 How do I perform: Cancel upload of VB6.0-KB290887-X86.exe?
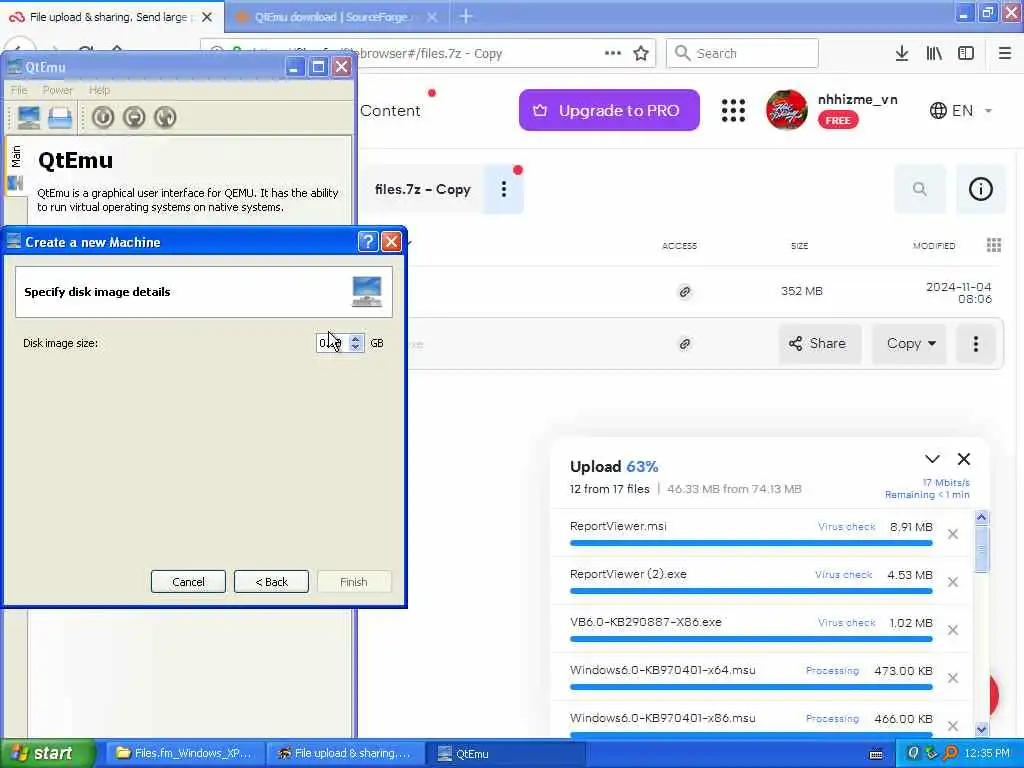click(953, 630)
